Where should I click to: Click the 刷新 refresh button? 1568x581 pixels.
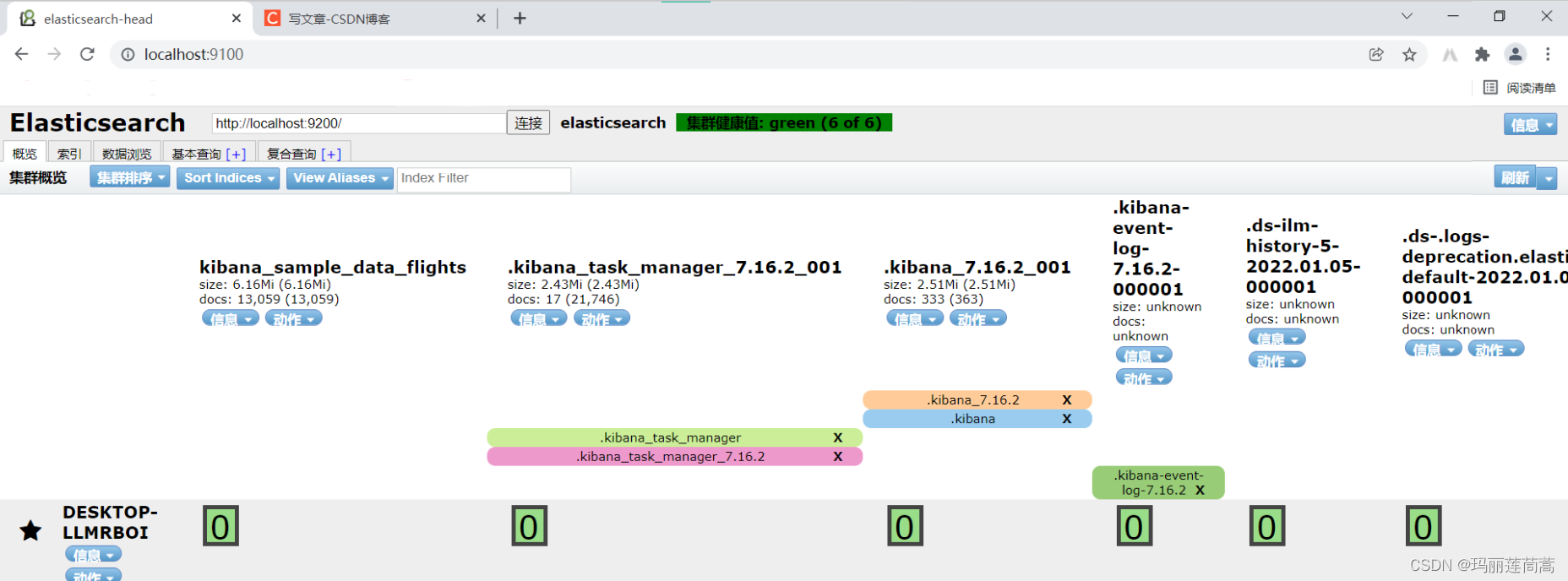click(1515, 177)
